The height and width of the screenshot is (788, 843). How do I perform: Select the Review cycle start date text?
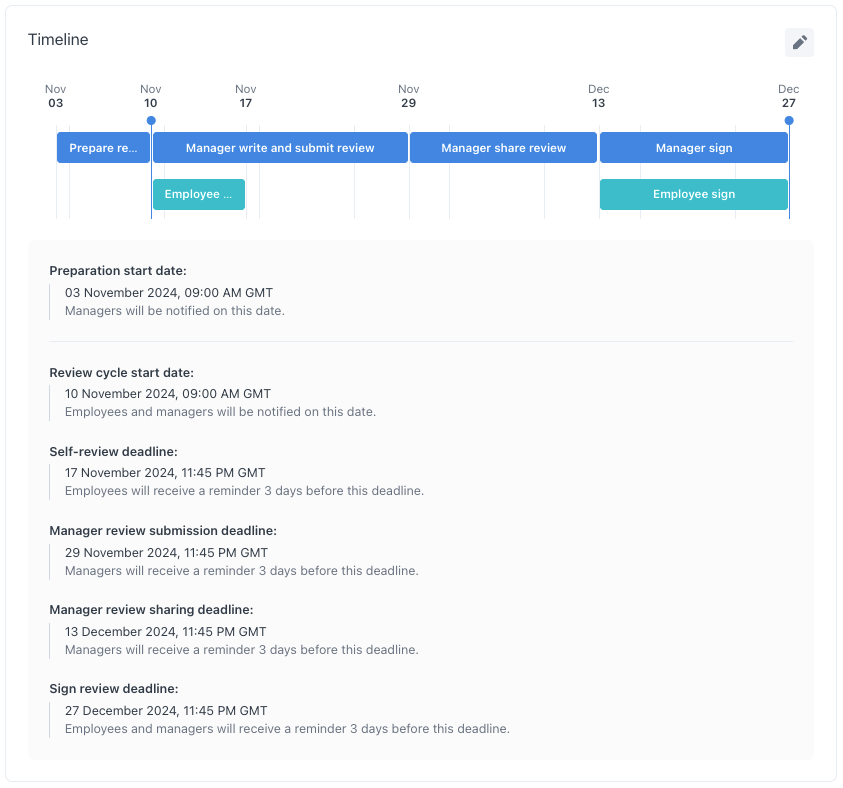(121, 372)
